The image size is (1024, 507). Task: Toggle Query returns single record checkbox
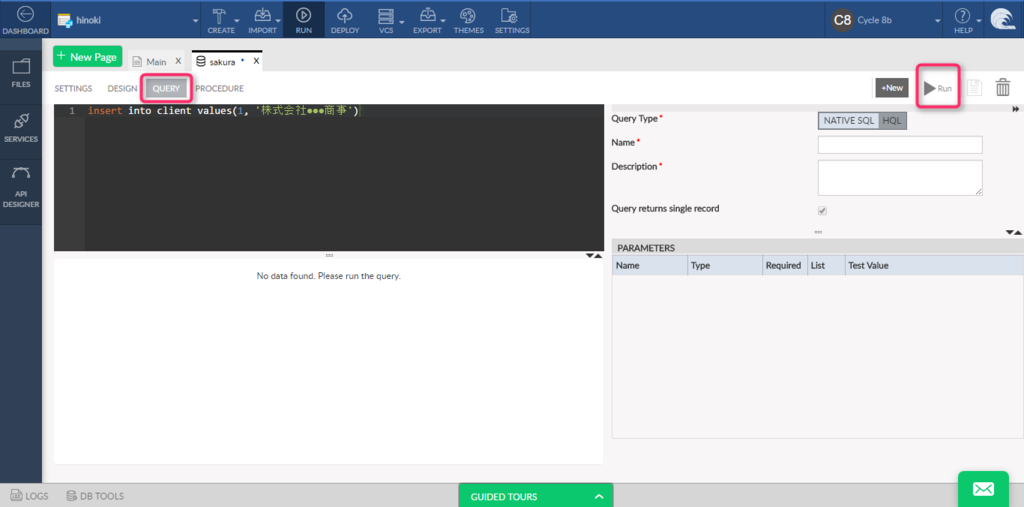pyautogui.click(x=822, y=211)
